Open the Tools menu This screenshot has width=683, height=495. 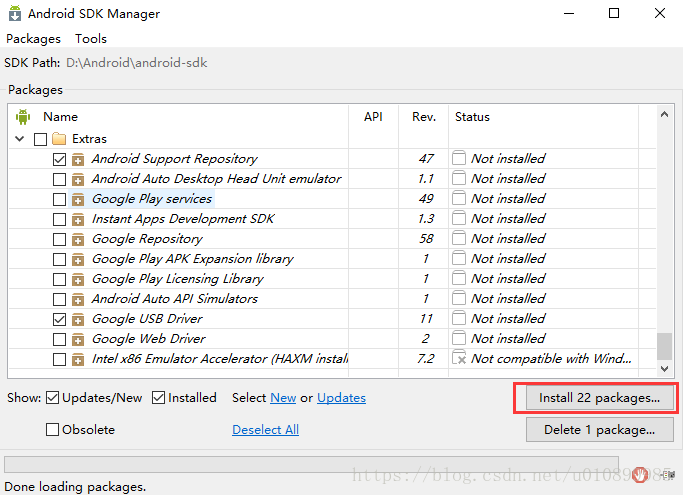(x=91, y=39)
